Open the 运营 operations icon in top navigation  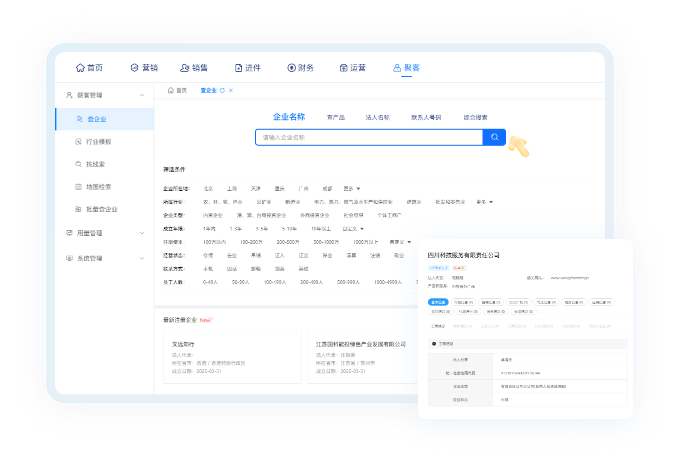click(343, 68)
